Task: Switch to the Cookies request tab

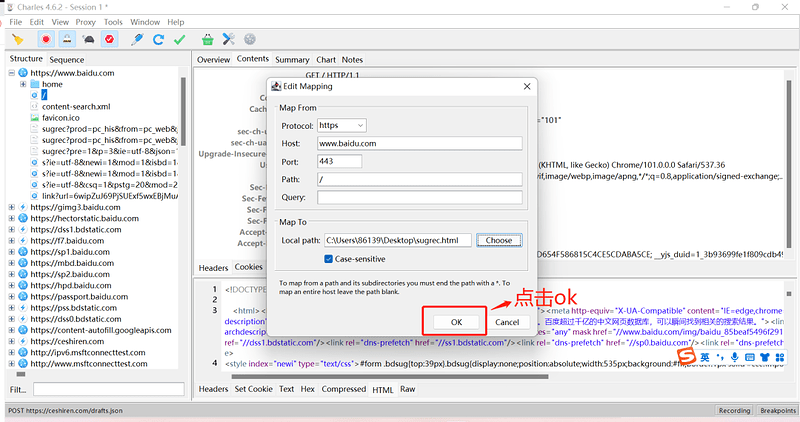Action: click(248, 267)
